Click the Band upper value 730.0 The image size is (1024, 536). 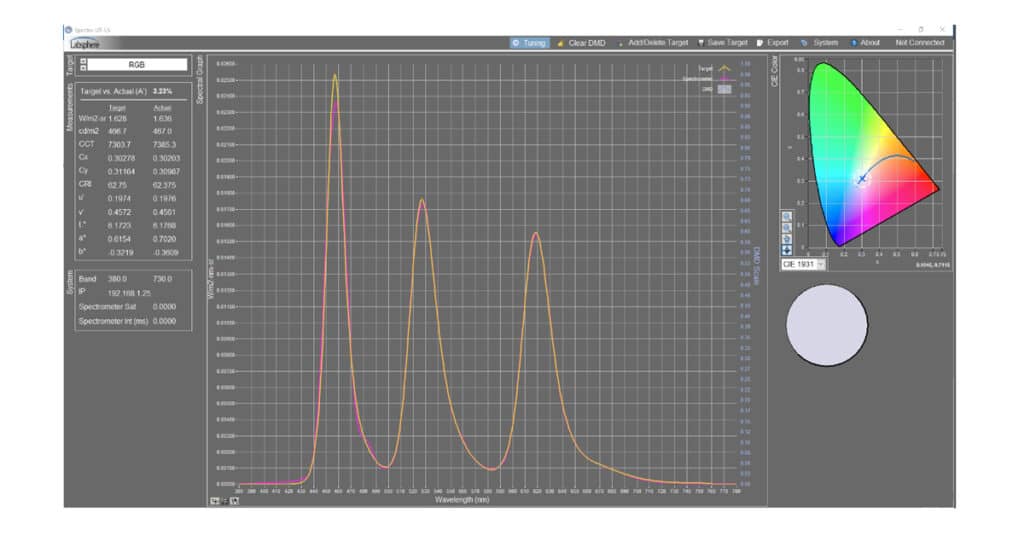(x=163, y=279)
